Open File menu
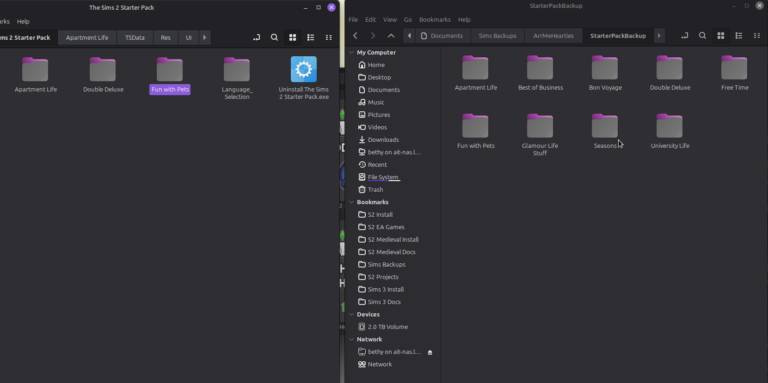Viewport: 768px width, 383px height. pyautogui.click(x=353, y=20)
